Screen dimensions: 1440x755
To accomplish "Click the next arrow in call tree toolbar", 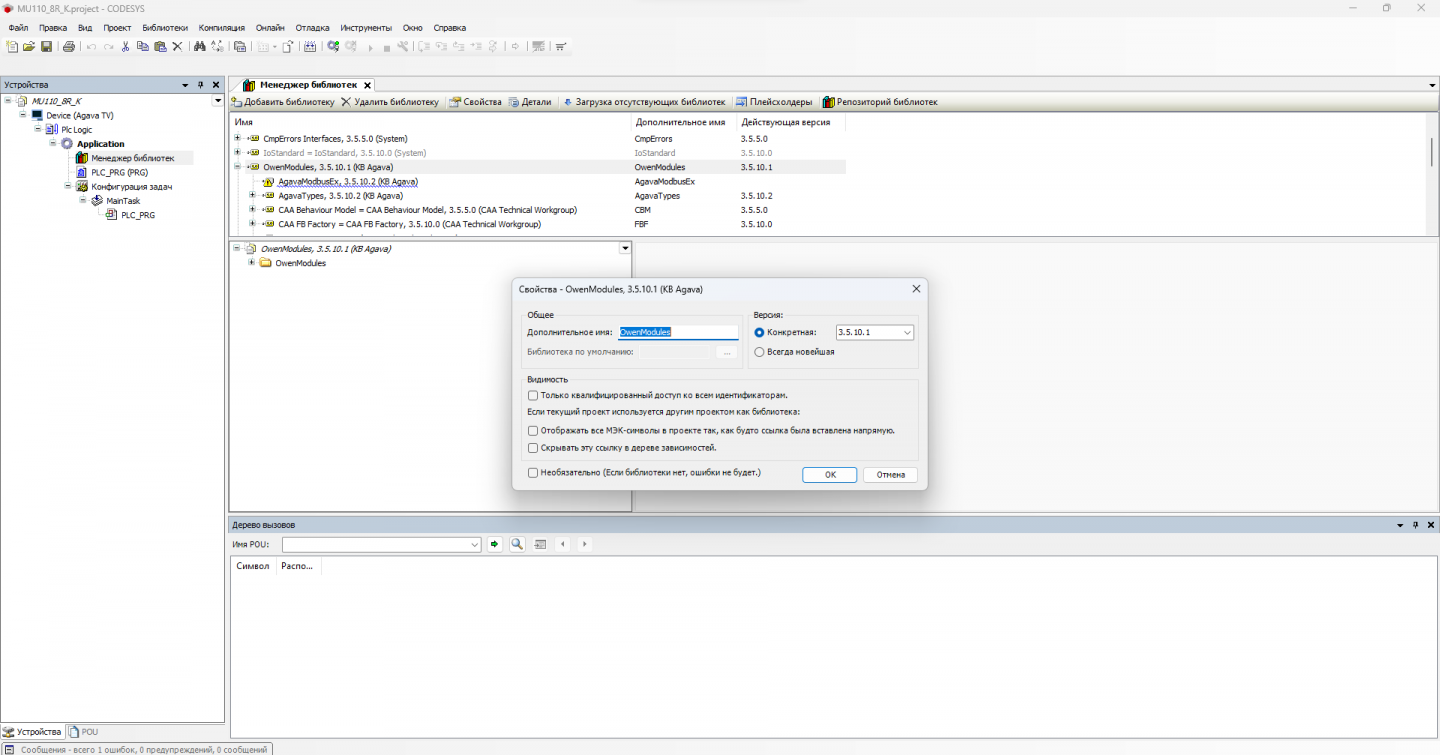I will click(584, 544).
